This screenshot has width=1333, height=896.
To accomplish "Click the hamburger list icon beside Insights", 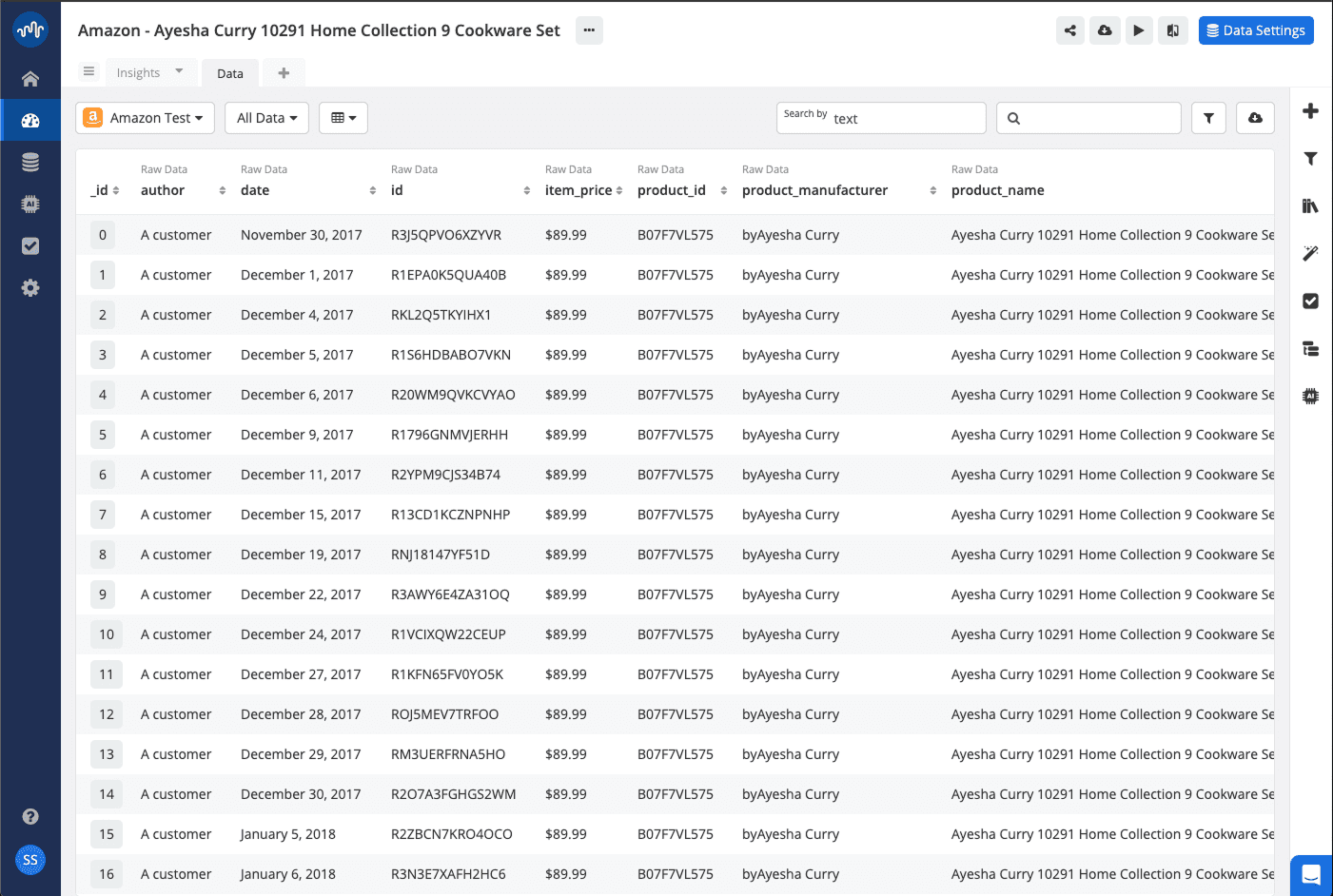I will [88, 71].
